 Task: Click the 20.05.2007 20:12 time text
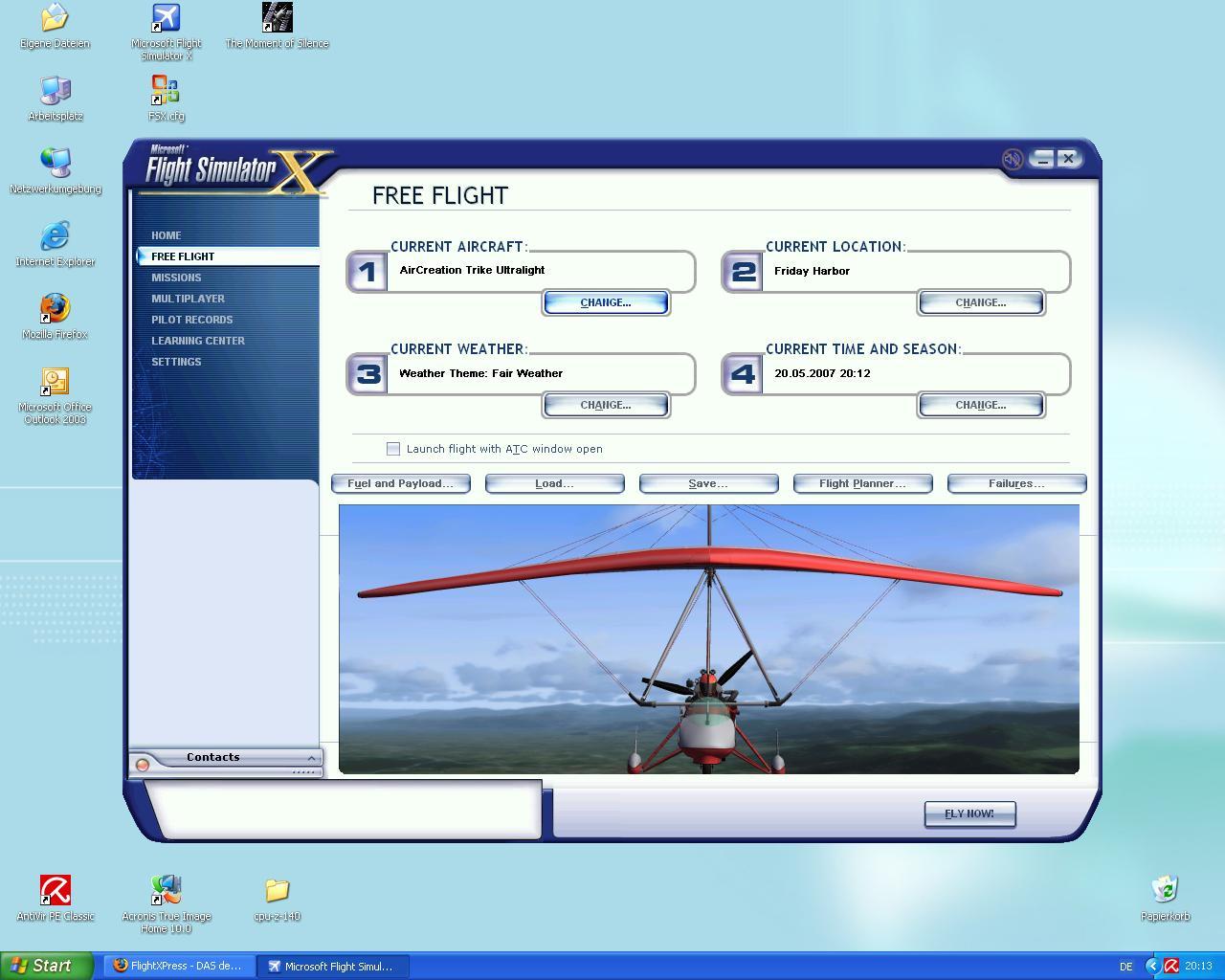(x=822, y=373)
